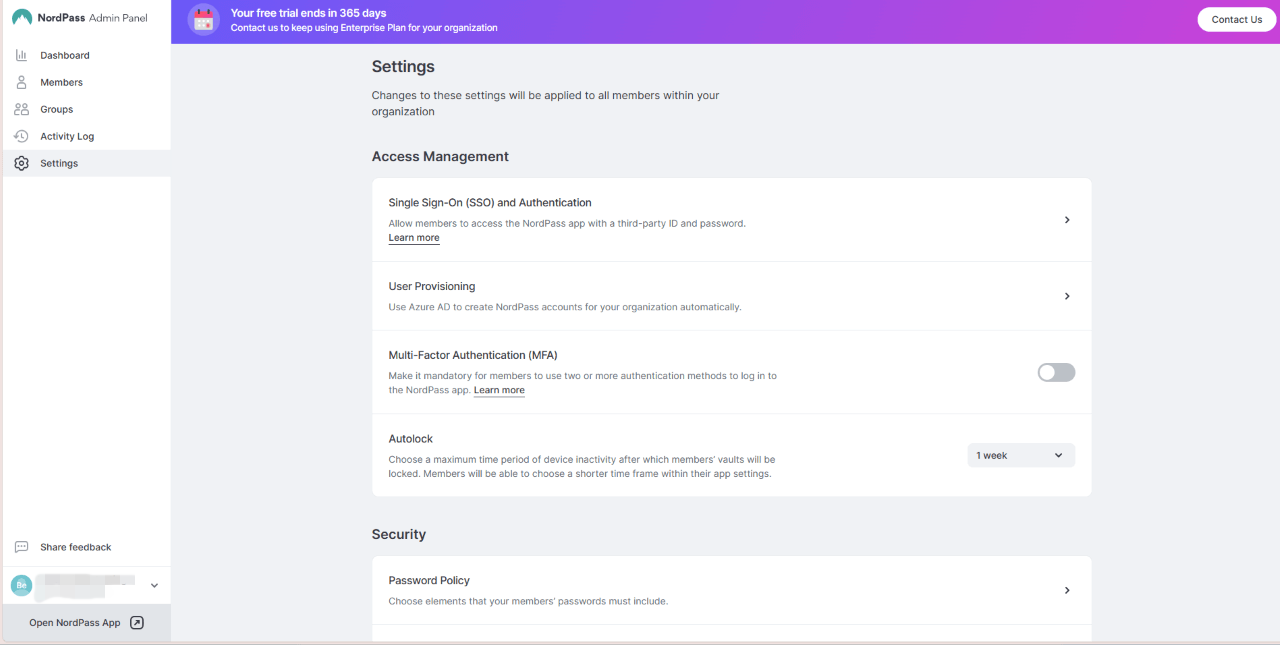Expand the account menu with the chevron
This screenshot has height=645, width=1280.
click(x=154, y=585)
